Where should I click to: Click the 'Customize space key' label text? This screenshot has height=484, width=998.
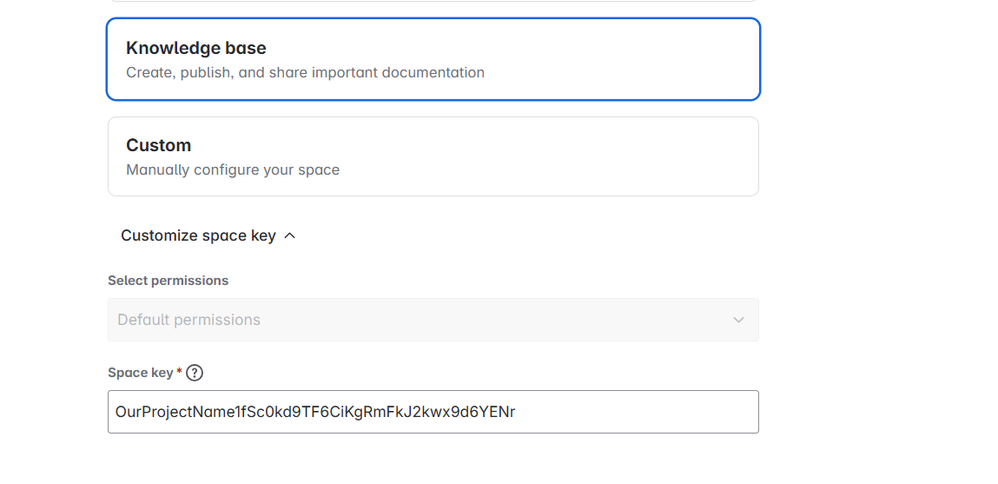[x=198, y=236]
